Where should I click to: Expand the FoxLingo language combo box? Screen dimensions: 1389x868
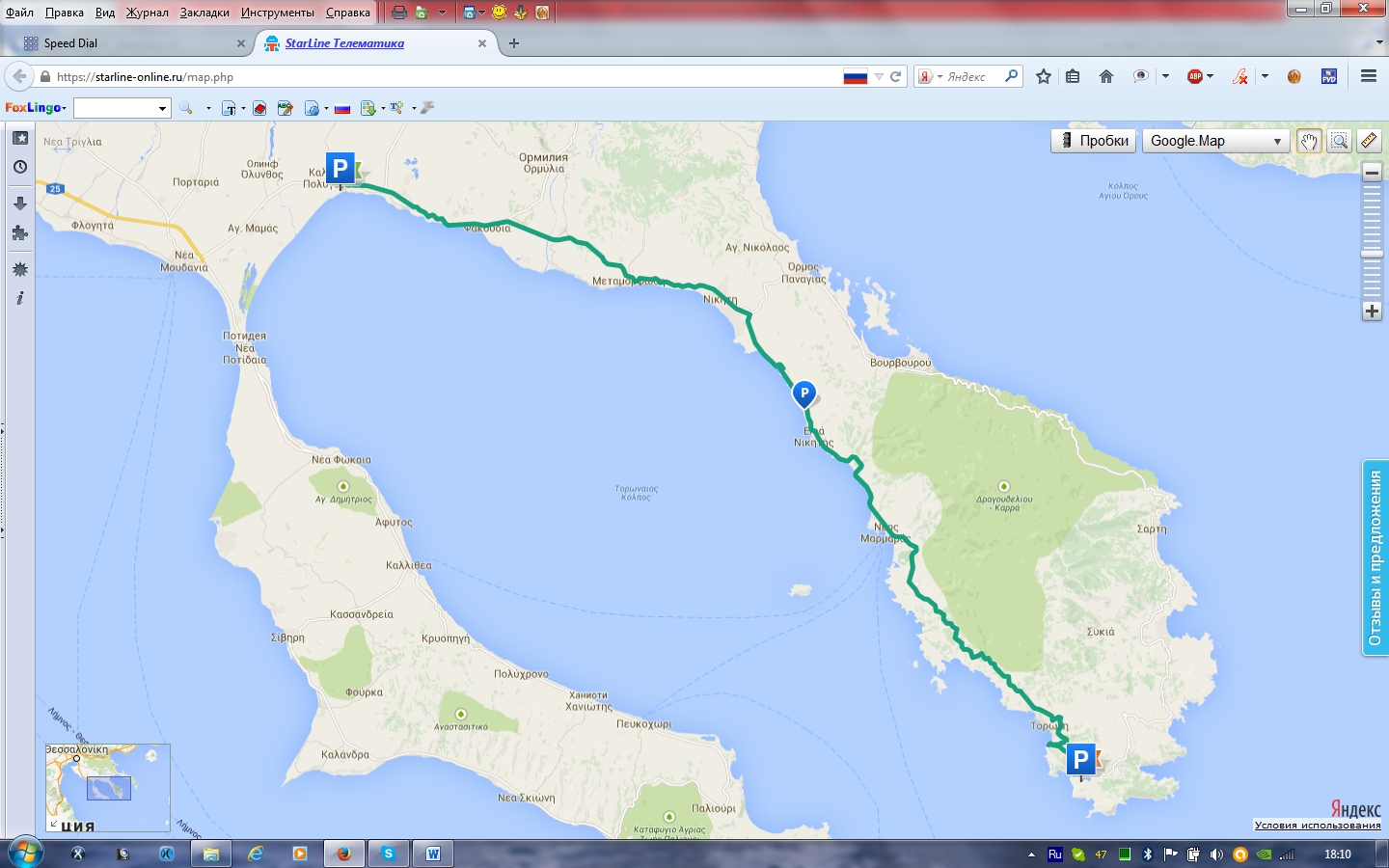pyautogui.click(x=162, y=108)
